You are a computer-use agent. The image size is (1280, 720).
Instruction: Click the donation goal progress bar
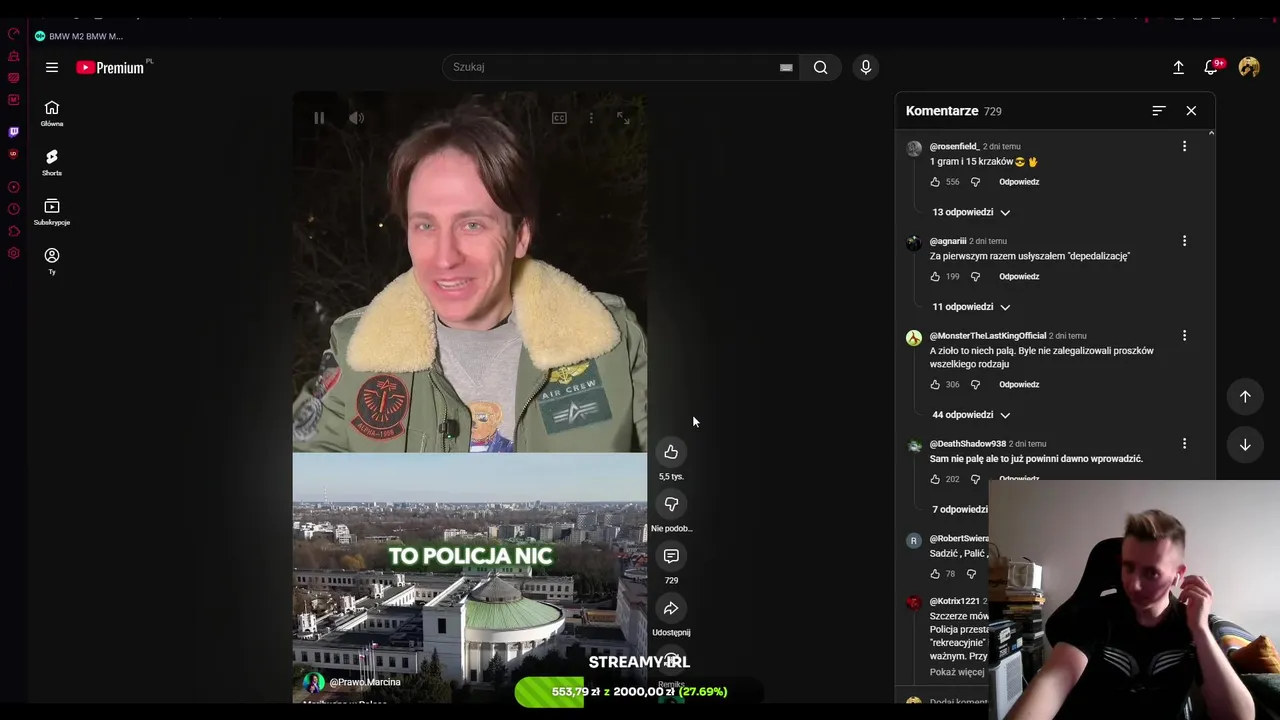[638, 692]
